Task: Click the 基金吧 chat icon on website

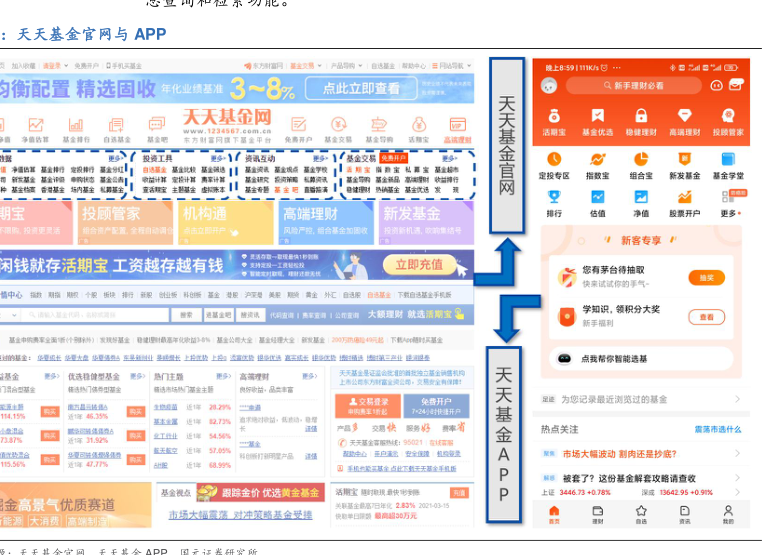Action: tap(156, 124)
